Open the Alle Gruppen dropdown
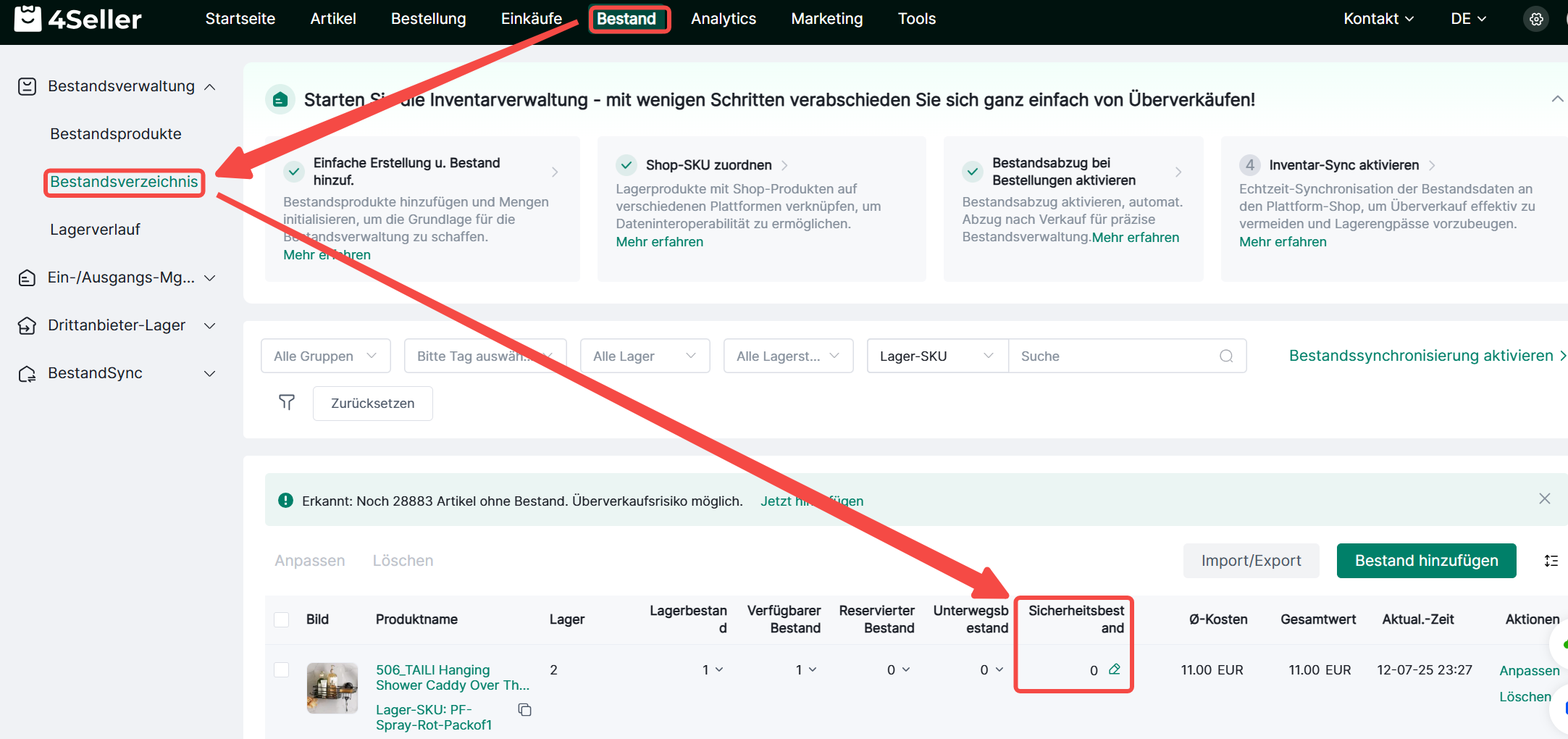1568x739 pixels. tap(325, 356)
